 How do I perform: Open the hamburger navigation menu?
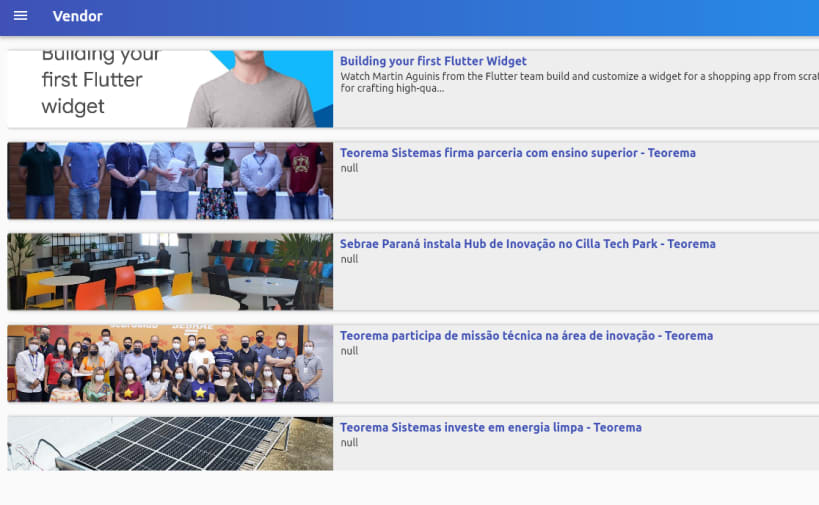coord(20,16)
